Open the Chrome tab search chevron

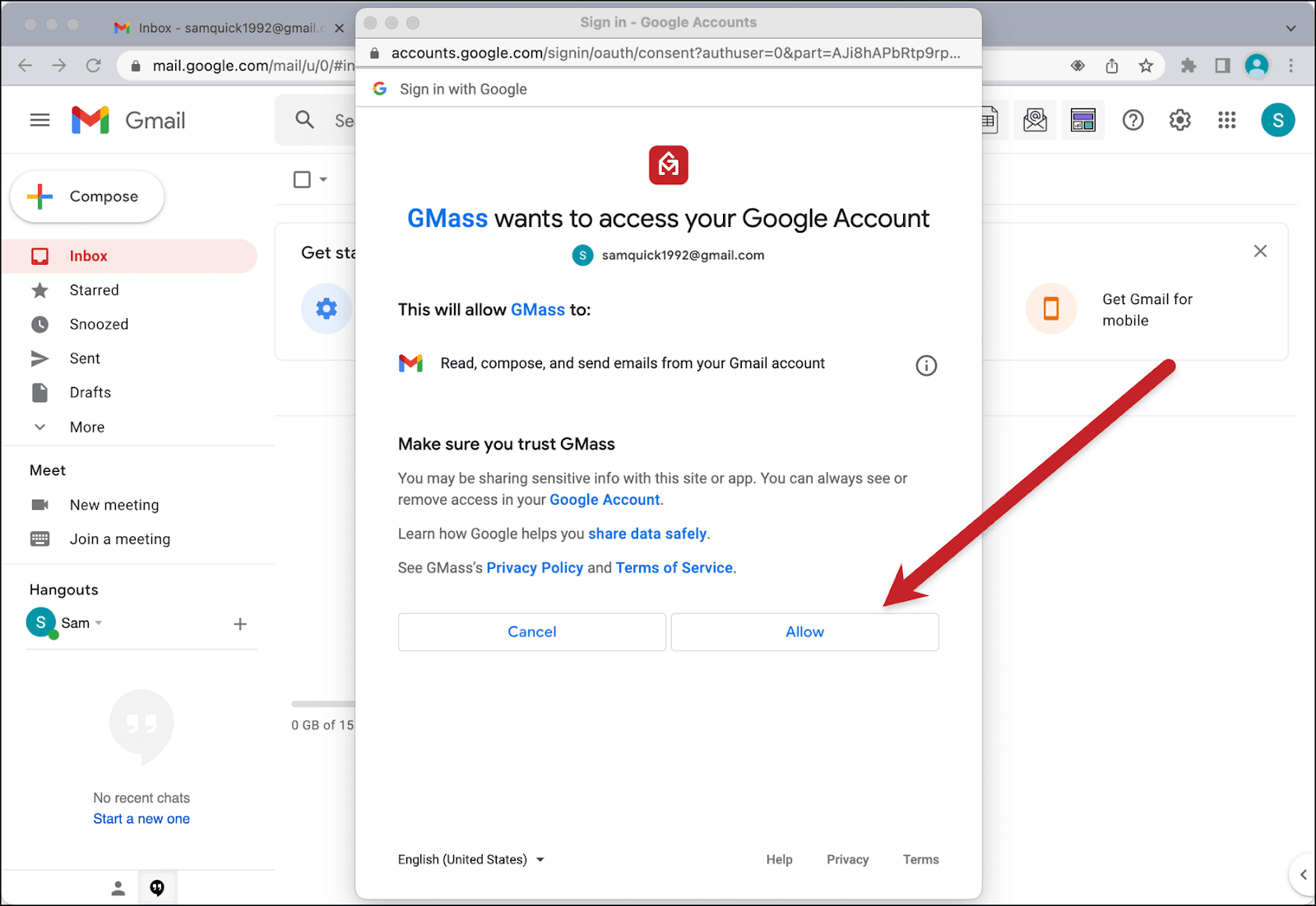tap(1291, 28)
